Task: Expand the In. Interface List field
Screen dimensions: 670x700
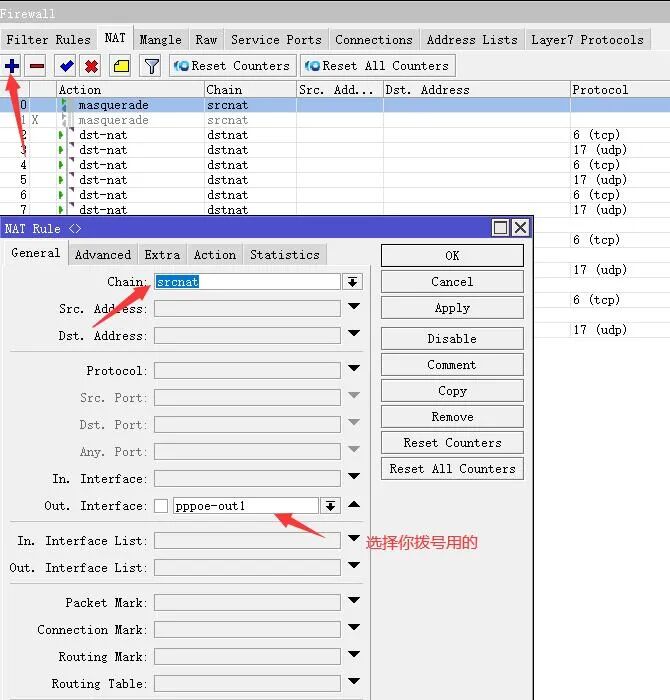Action: 354,538
